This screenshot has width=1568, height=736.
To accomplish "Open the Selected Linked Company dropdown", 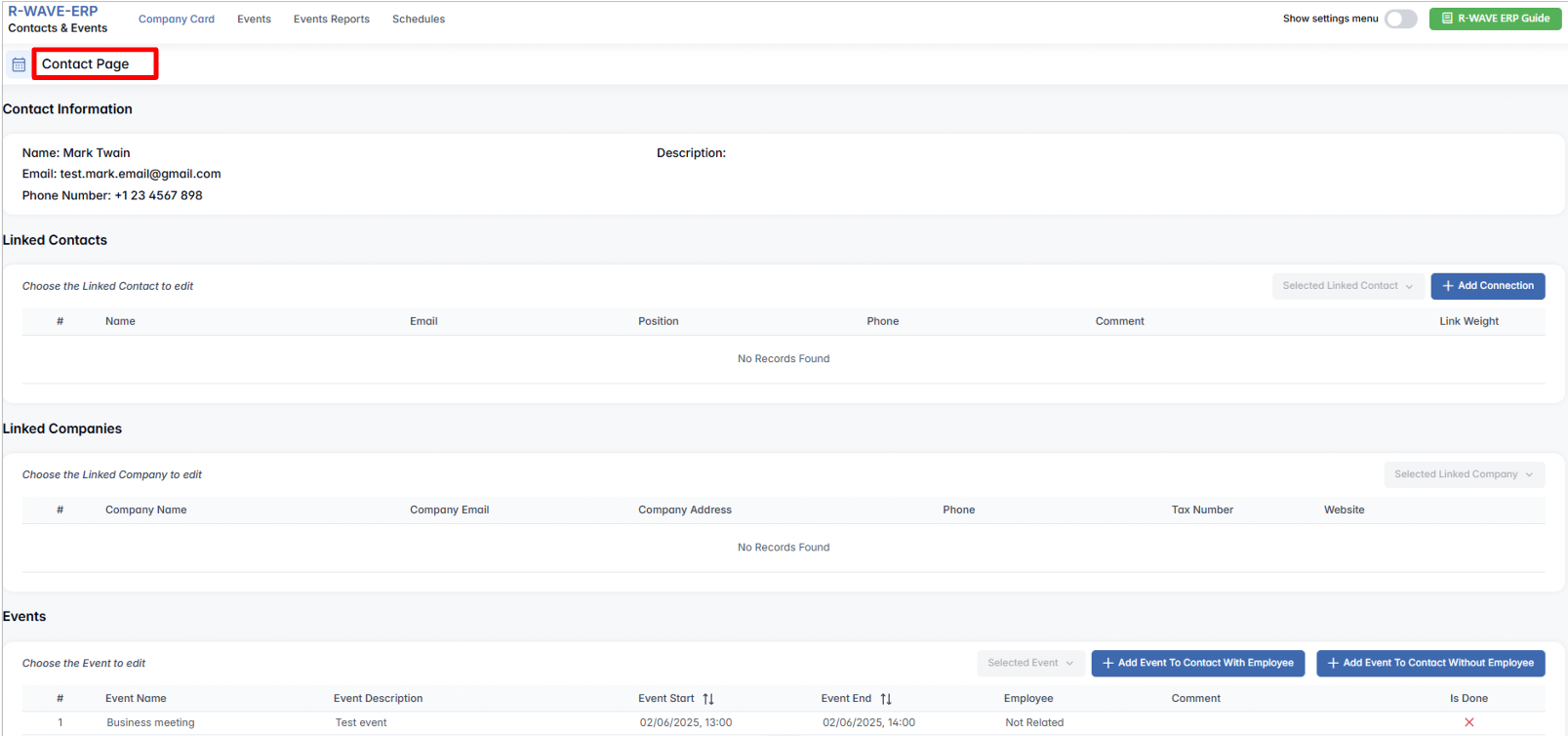I will point(1463,474).
